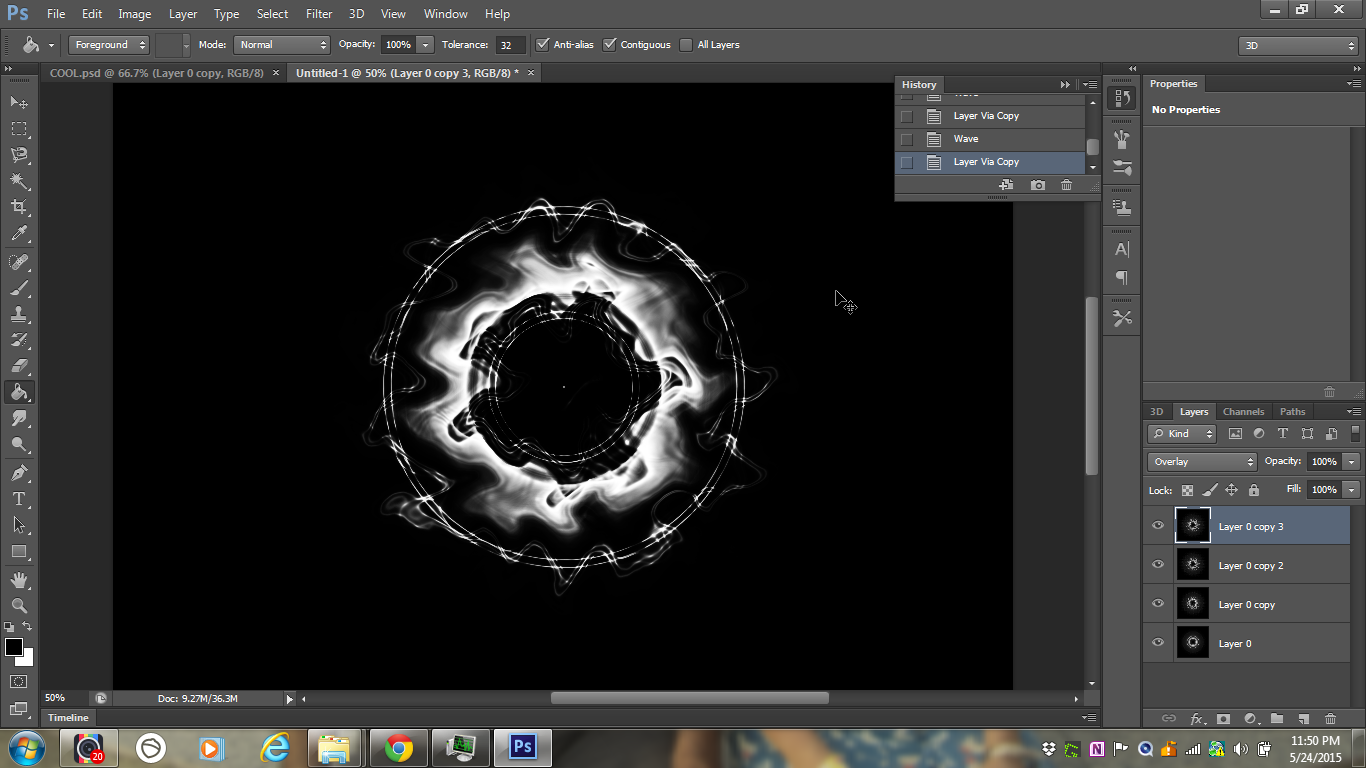Open the collapsed History panel icon
Viewport: 1366px width, 768px height.
click(x=1122, y=98)
